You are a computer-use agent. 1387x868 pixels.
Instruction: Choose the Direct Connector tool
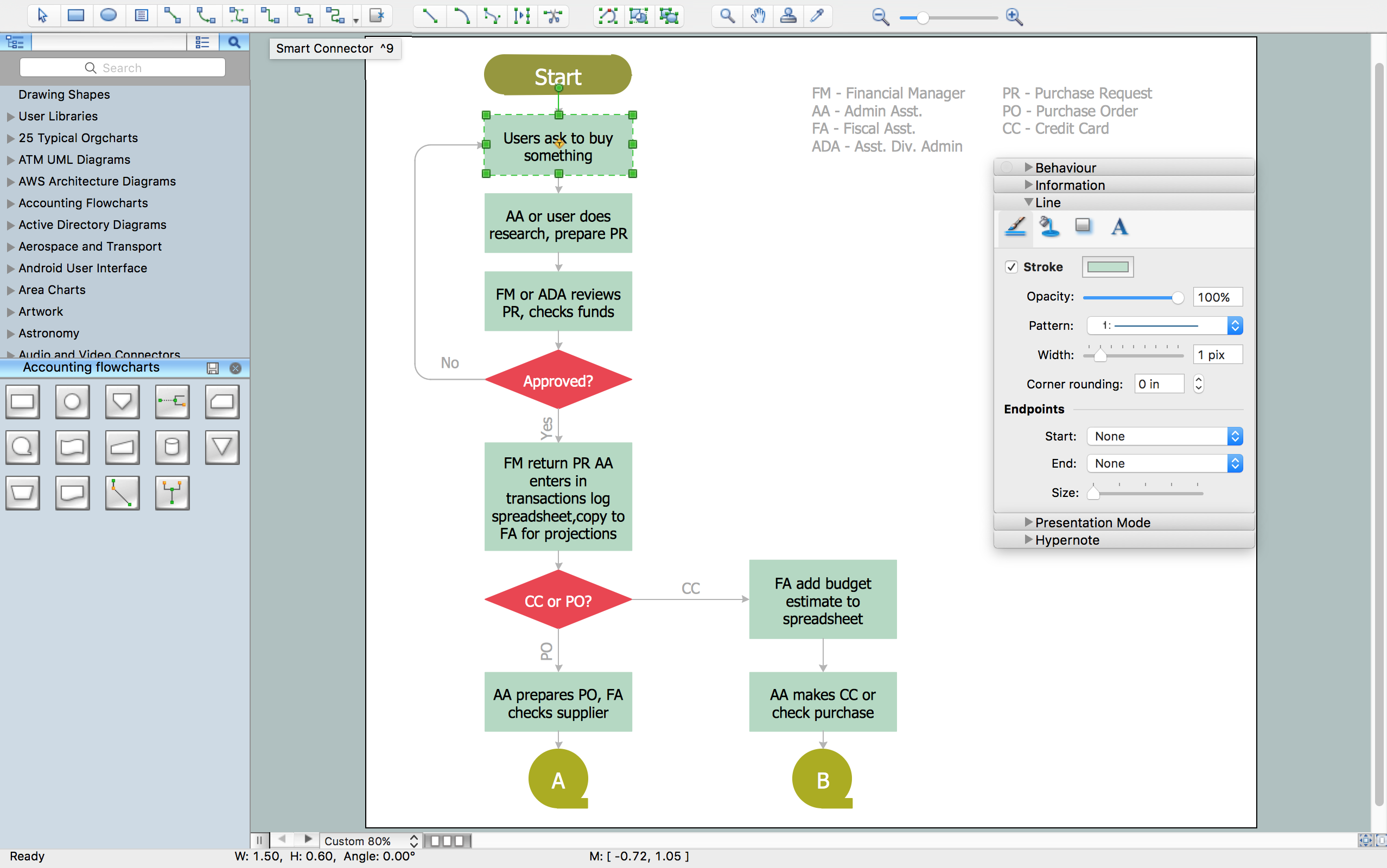click(x=172, y=16)
